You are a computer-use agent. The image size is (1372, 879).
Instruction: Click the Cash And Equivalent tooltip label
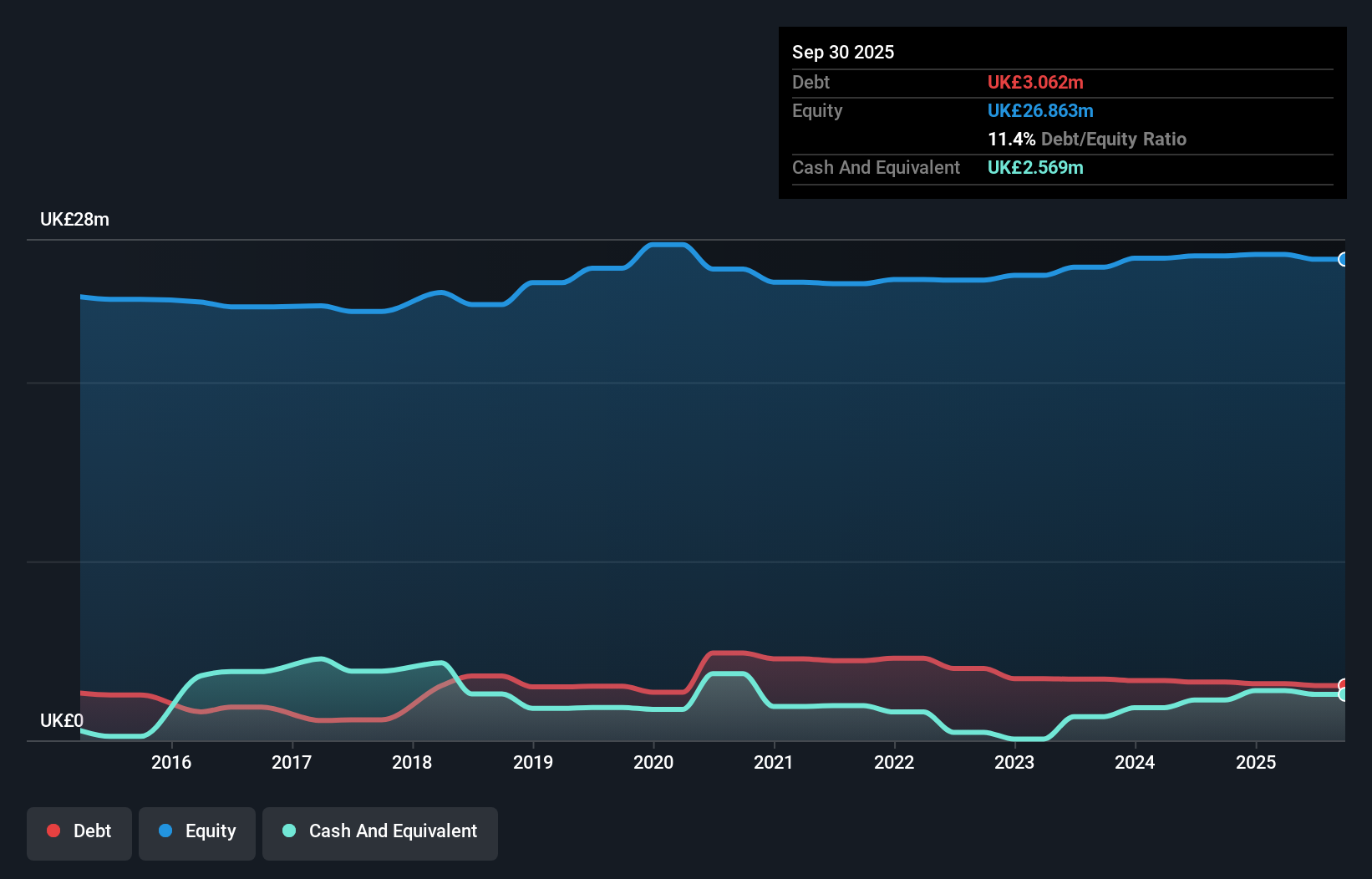click(876, 167)
